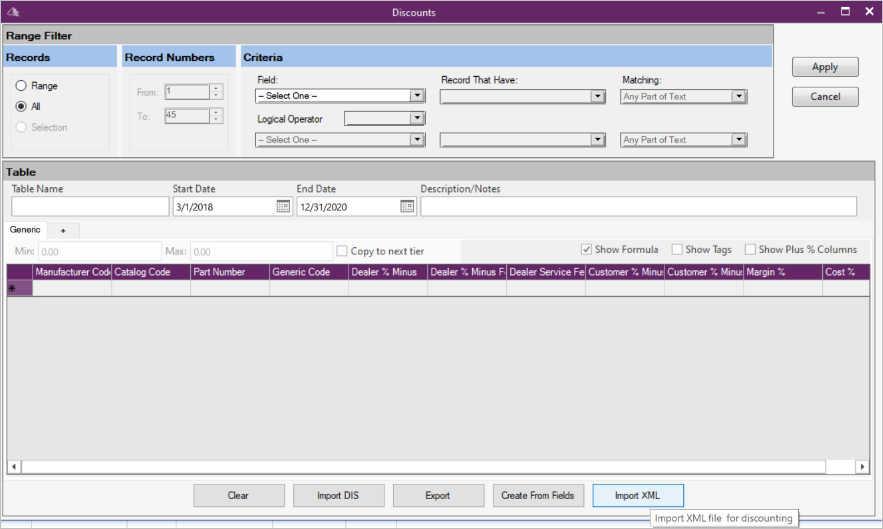Select the Range radio button
Image resolution: width=883 pixels, height=529 pixels.
click(x=21, y=86)
